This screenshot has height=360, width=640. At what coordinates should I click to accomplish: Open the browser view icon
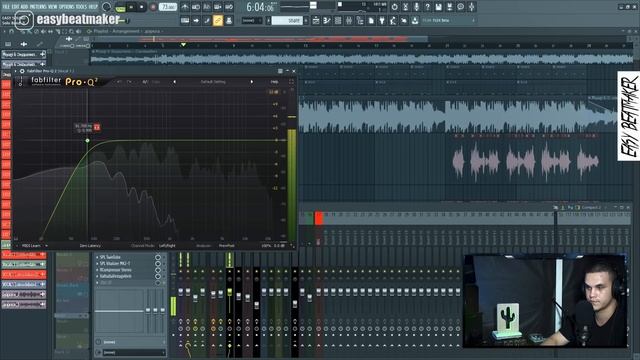(360, 20)
